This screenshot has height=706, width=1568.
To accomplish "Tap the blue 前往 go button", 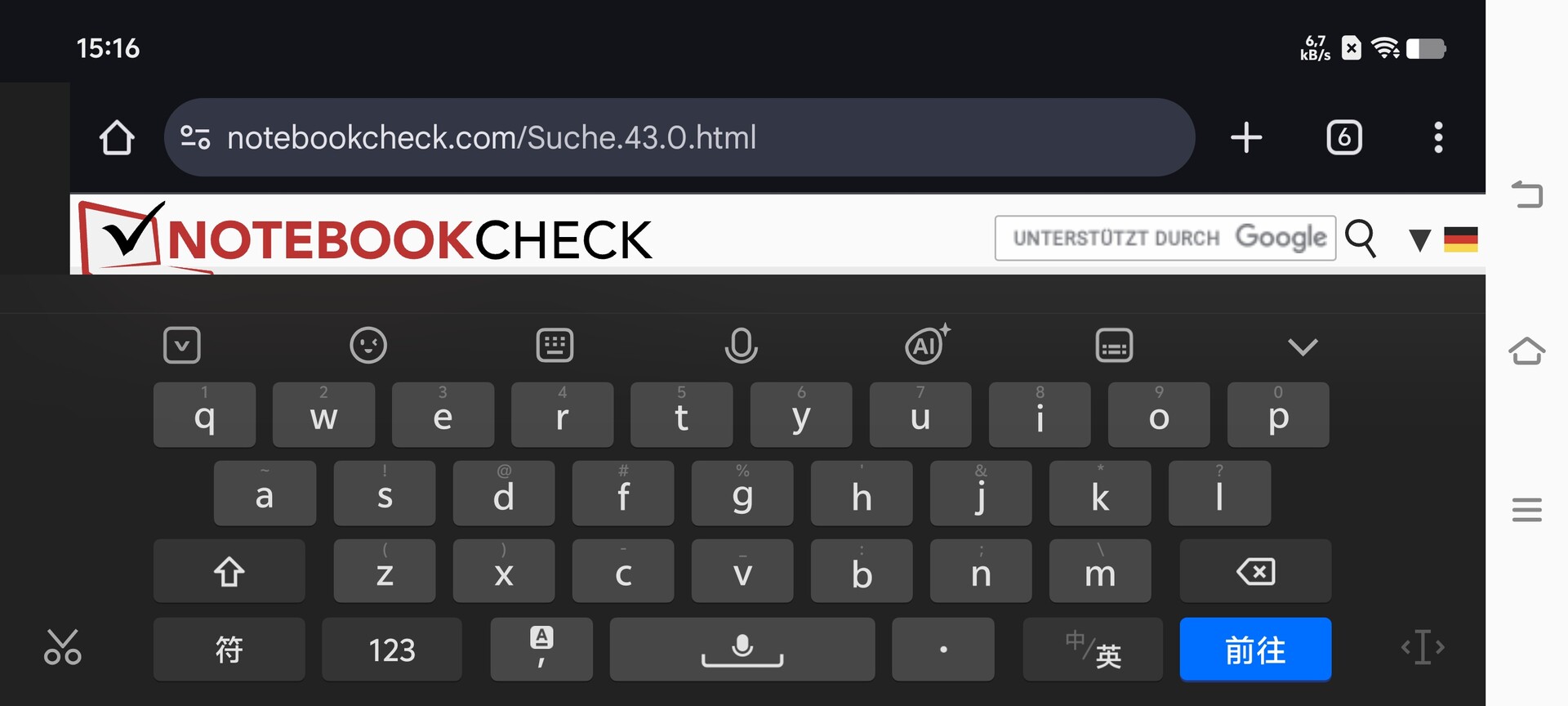I will 1255,650.
